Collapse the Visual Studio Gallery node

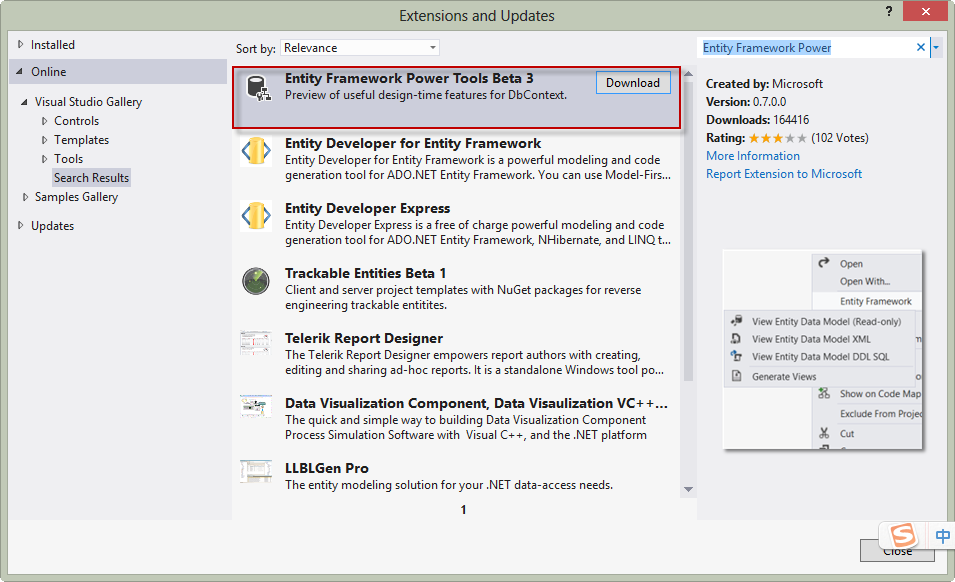pos(24,102)
